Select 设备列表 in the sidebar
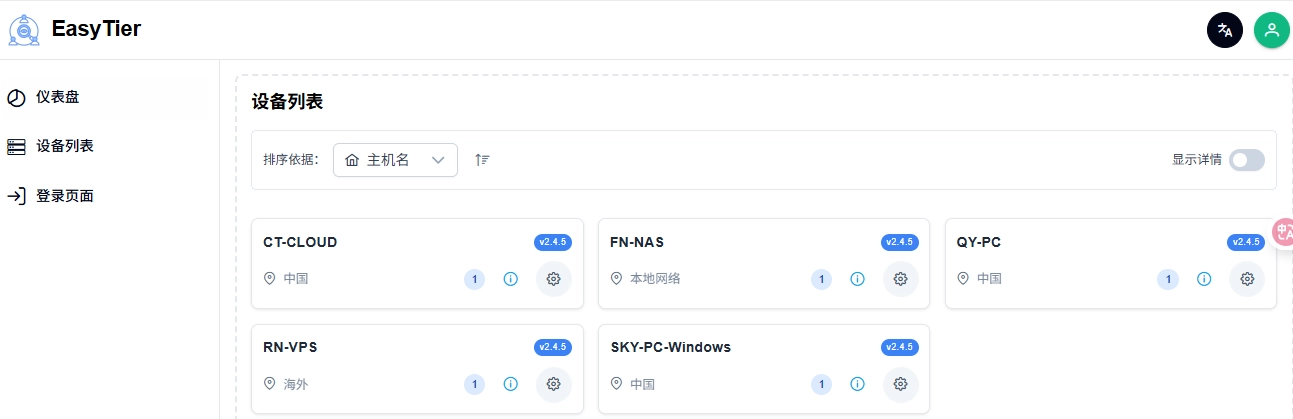The image size is (1293, 419). tap(64, 146)
